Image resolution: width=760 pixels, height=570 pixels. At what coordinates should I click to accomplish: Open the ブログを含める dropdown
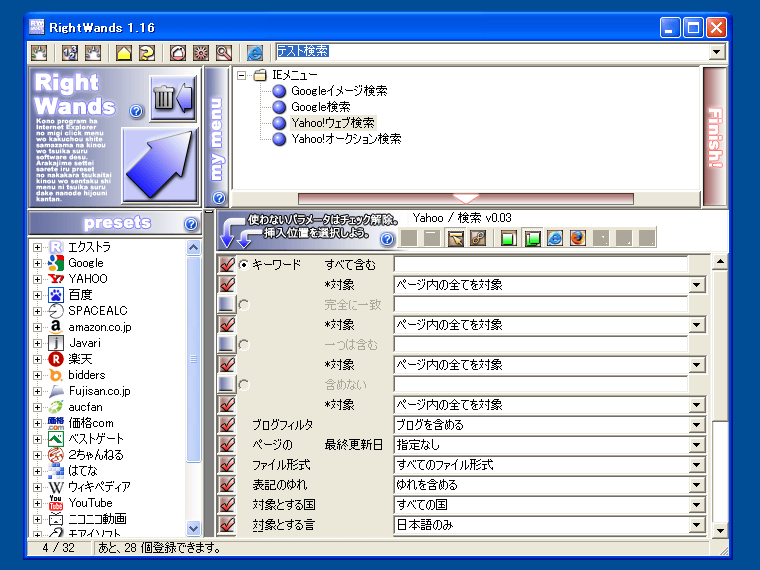(697, 425)
